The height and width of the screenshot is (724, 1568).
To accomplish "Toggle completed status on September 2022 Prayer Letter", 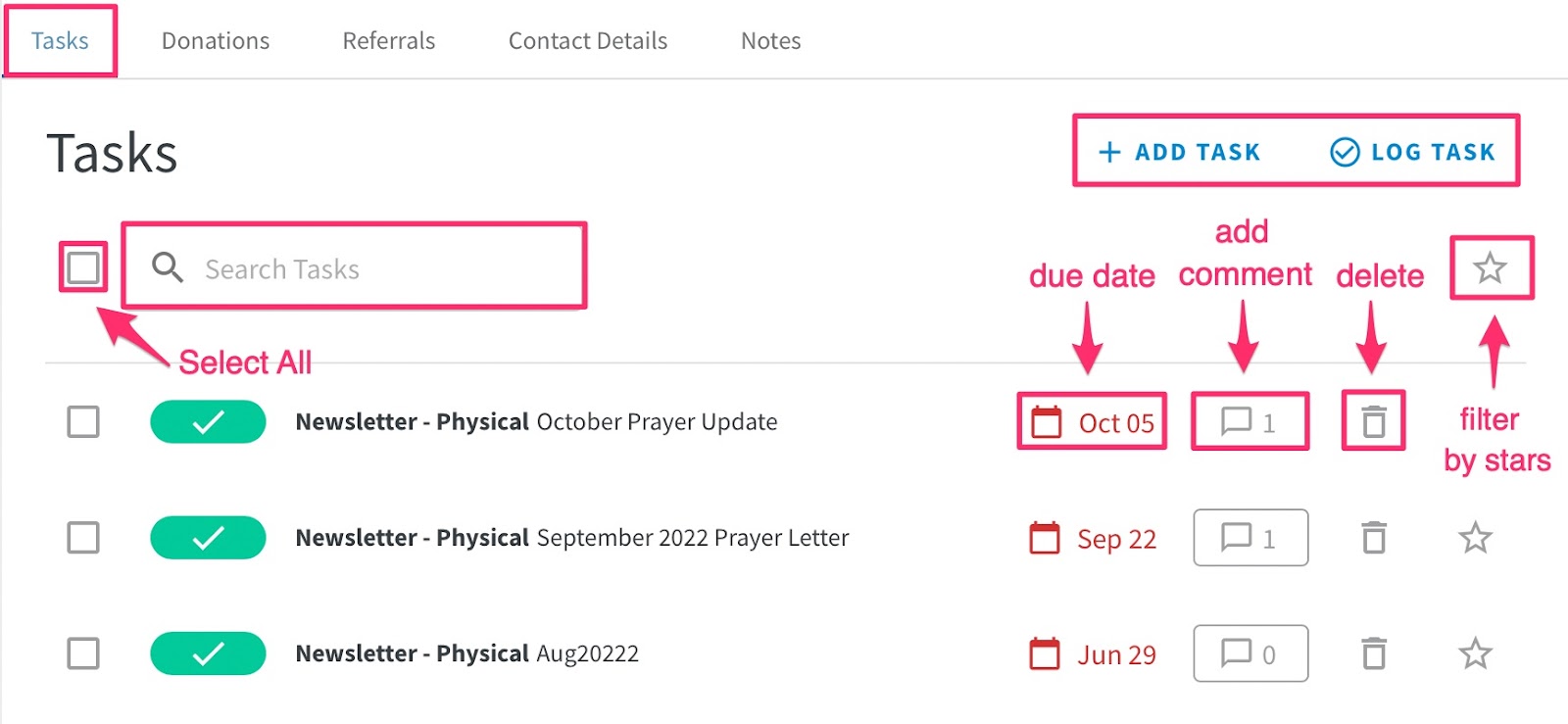I will [x=208, y=537].
